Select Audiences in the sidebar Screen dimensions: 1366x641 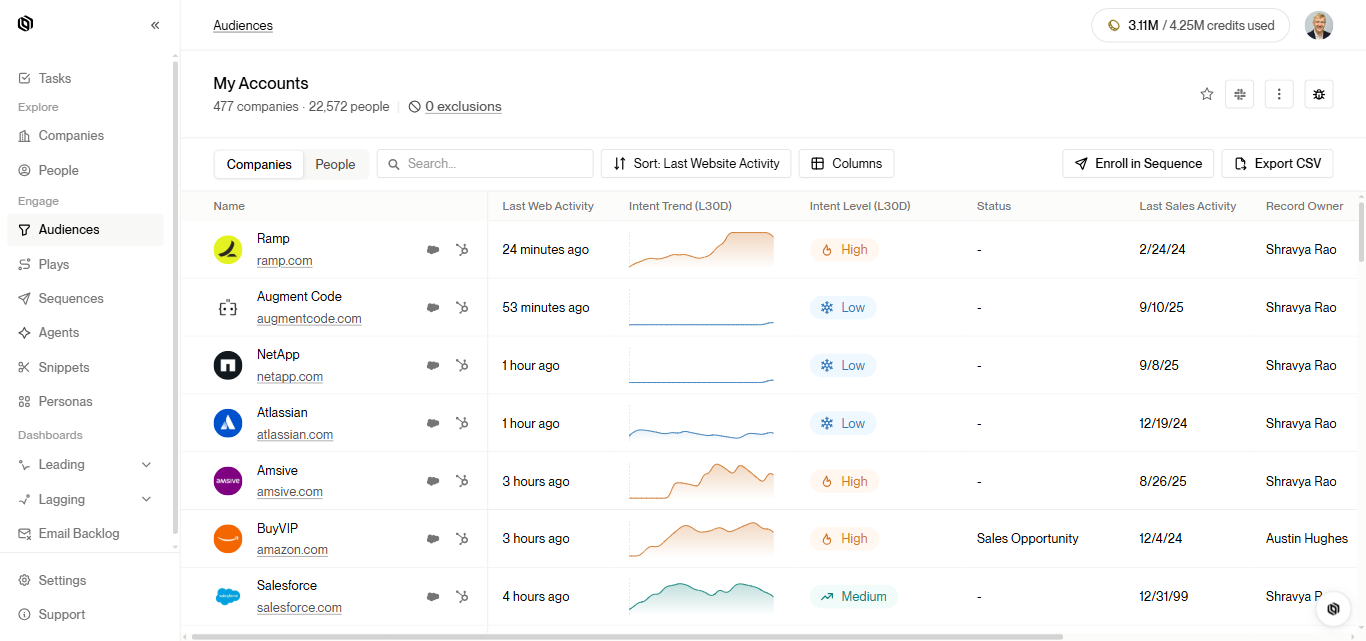[x=85, y=229]
